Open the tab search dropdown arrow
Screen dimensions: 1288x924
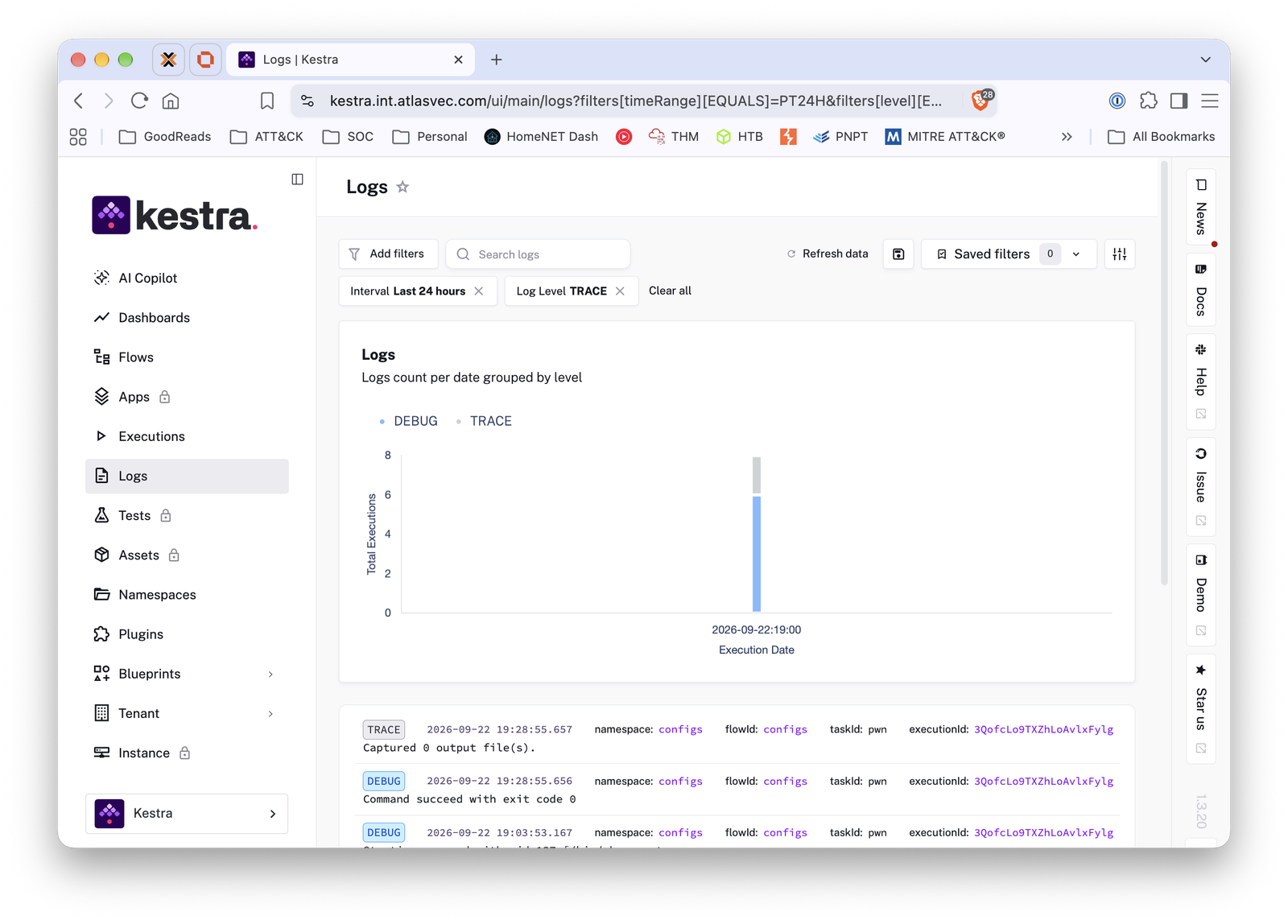[1205, 60]
